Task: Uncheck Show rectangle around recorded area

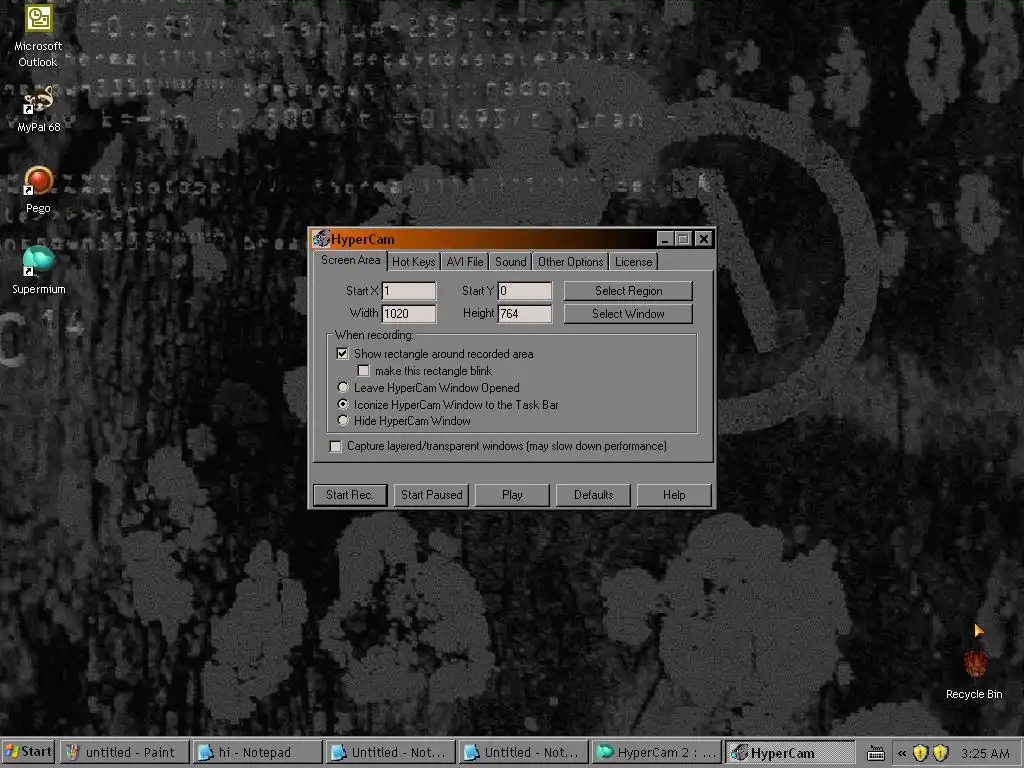Action: (342, 353)
